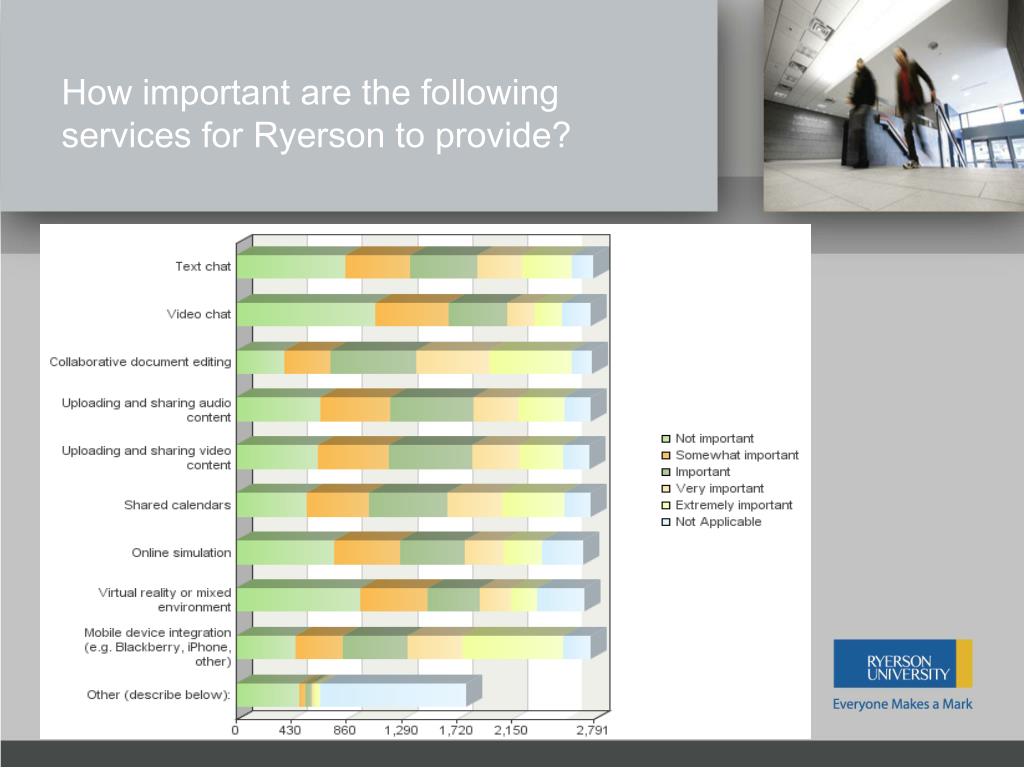Click the Very important legend swatch
The height and width of the screenshot is (768, 1024).
point(665,488)
